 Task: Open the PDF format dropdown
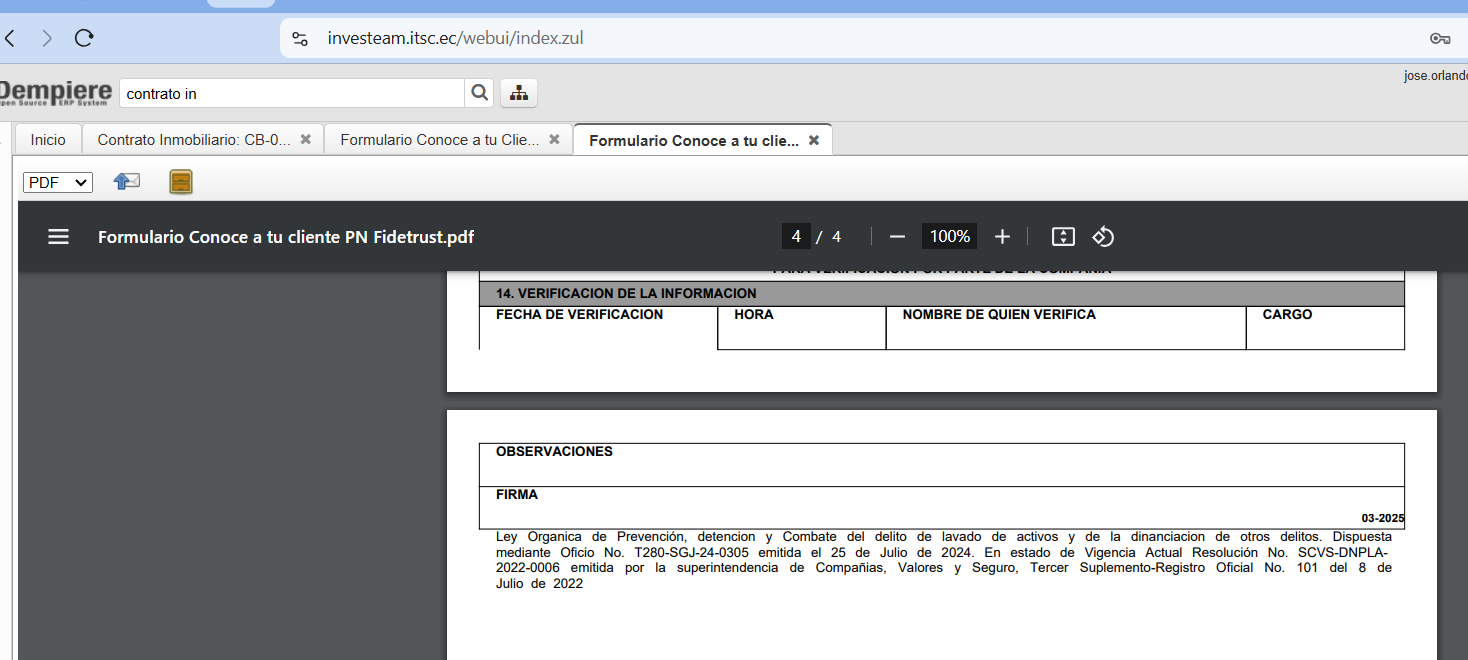pyautogui.click(x=58, y=183)
